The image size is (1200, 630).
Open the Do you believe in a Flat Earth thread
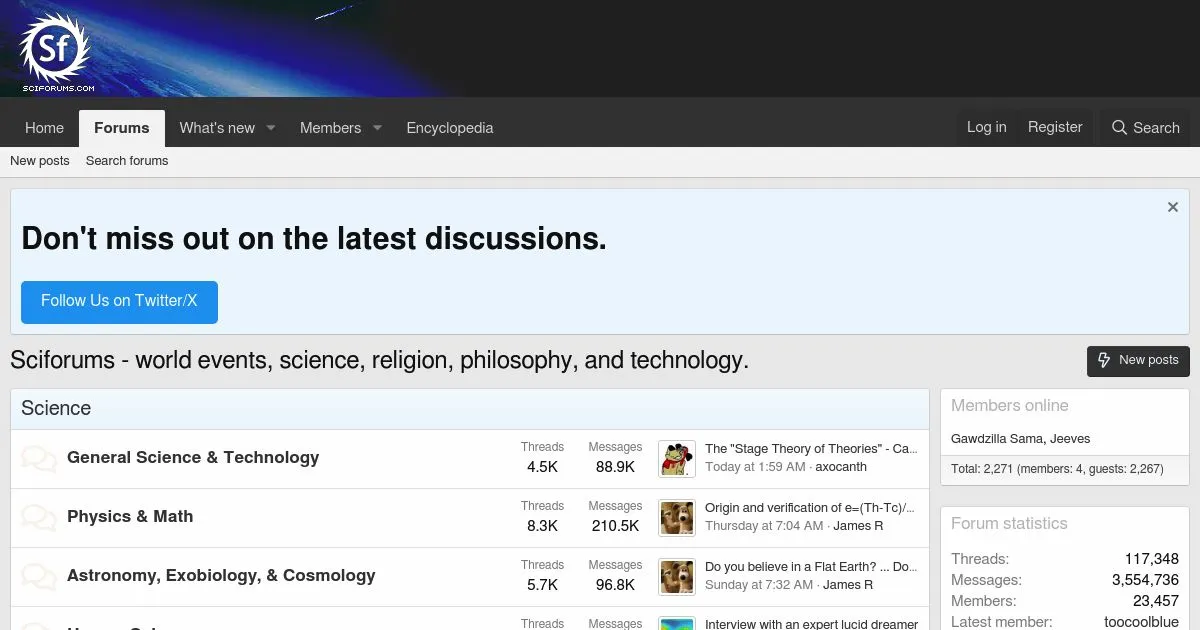click(811, 567)
